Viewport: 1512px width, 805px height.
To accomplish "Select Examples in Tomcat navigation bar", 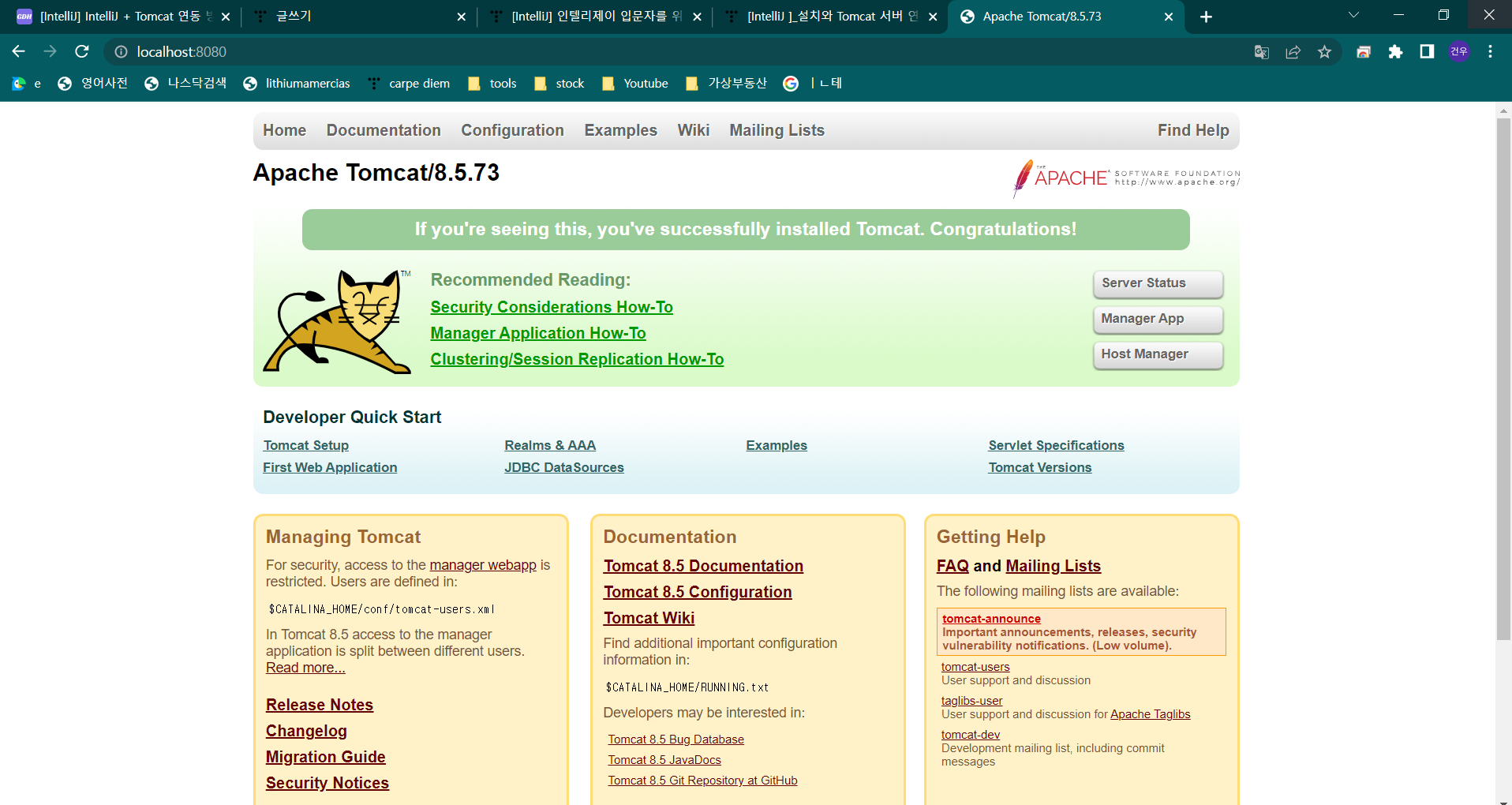I will (620, 130).
